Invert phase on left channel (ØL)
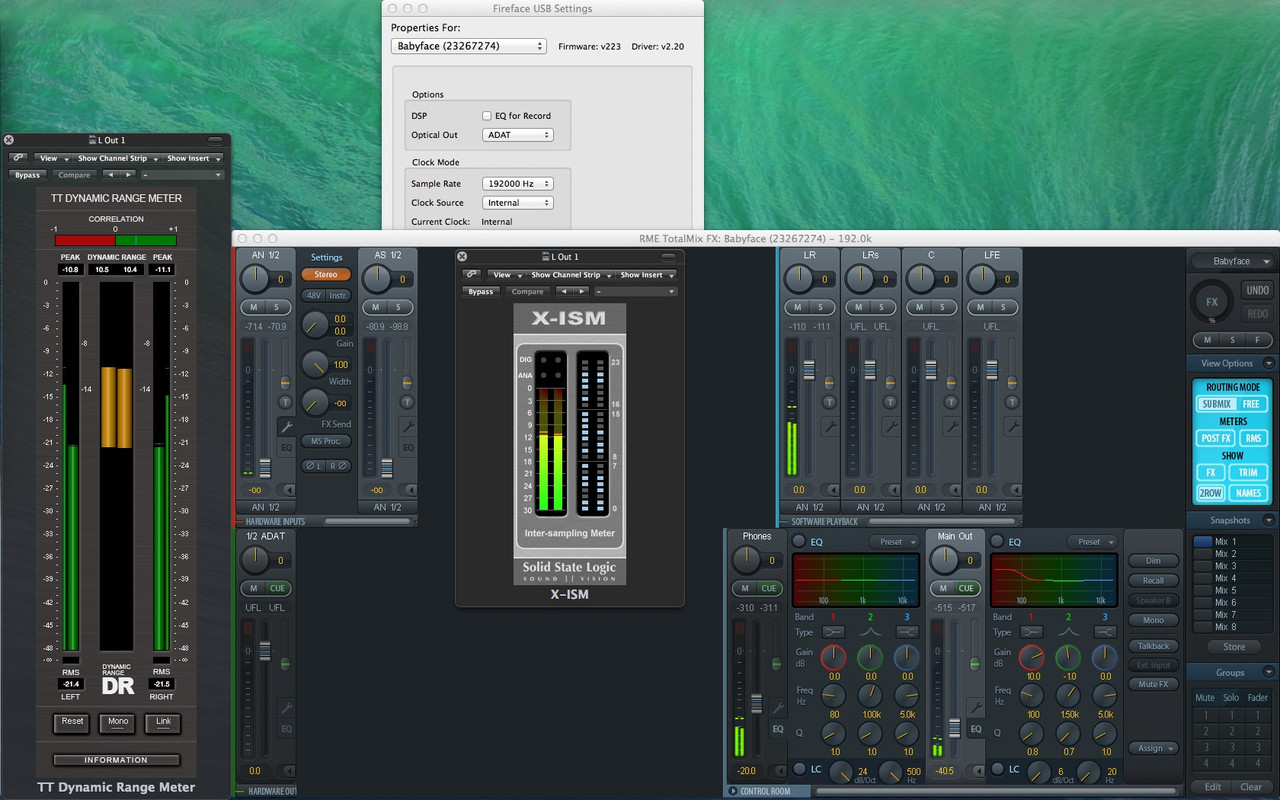Image resolution: width=1280 pixels, height=800 pixels. 314,466
